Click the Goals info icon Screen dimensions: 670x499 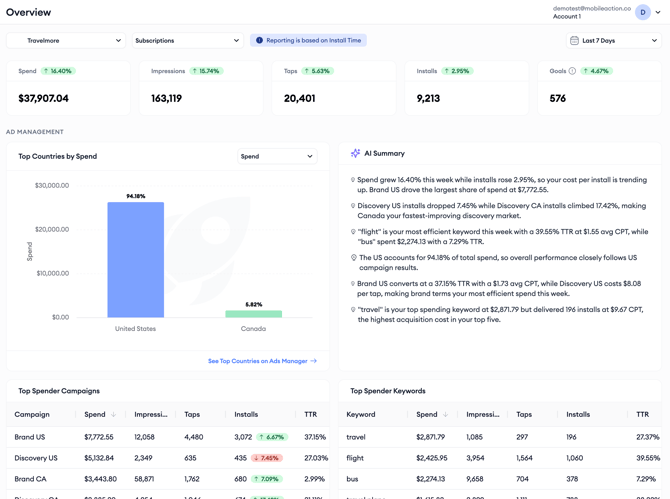click(572, 71)
